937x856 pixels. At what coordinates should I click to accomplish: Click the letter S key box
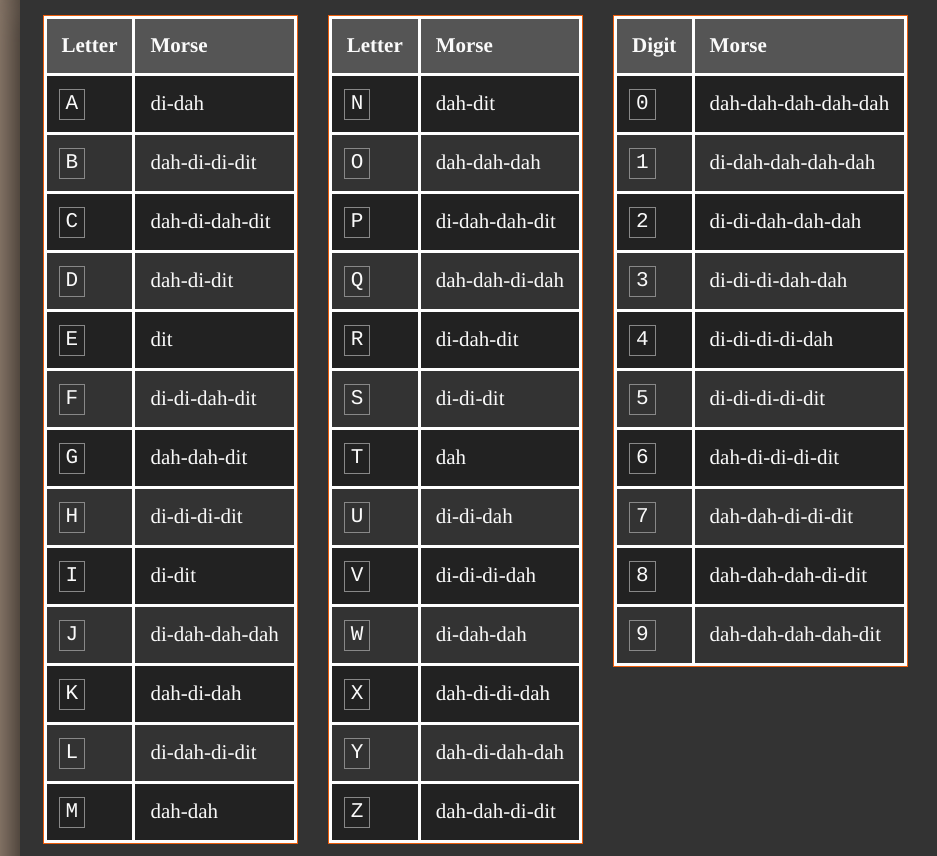(x=357, y=399)
